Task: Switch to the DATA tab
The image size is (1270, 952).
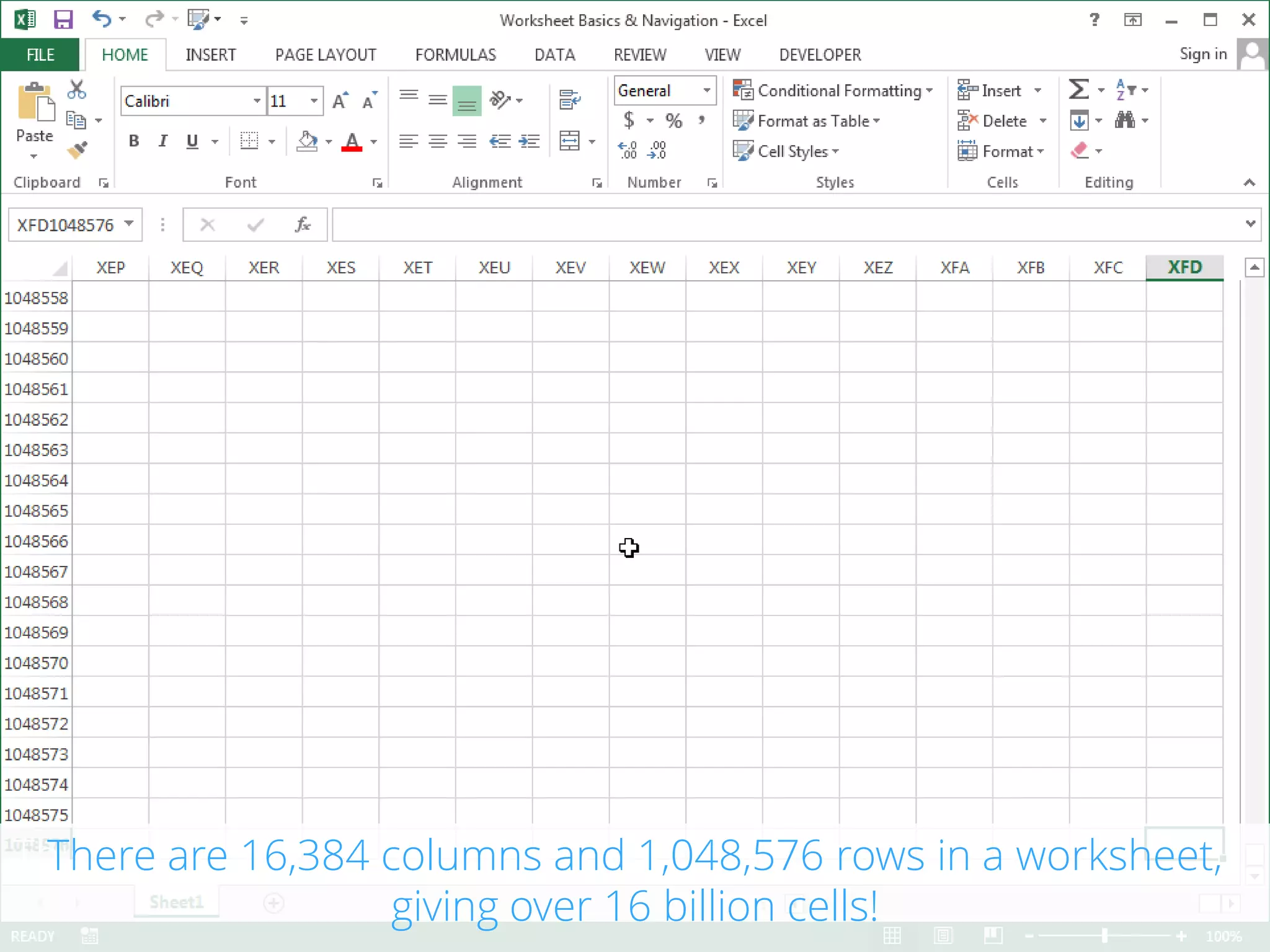Action: click(555, 55)
